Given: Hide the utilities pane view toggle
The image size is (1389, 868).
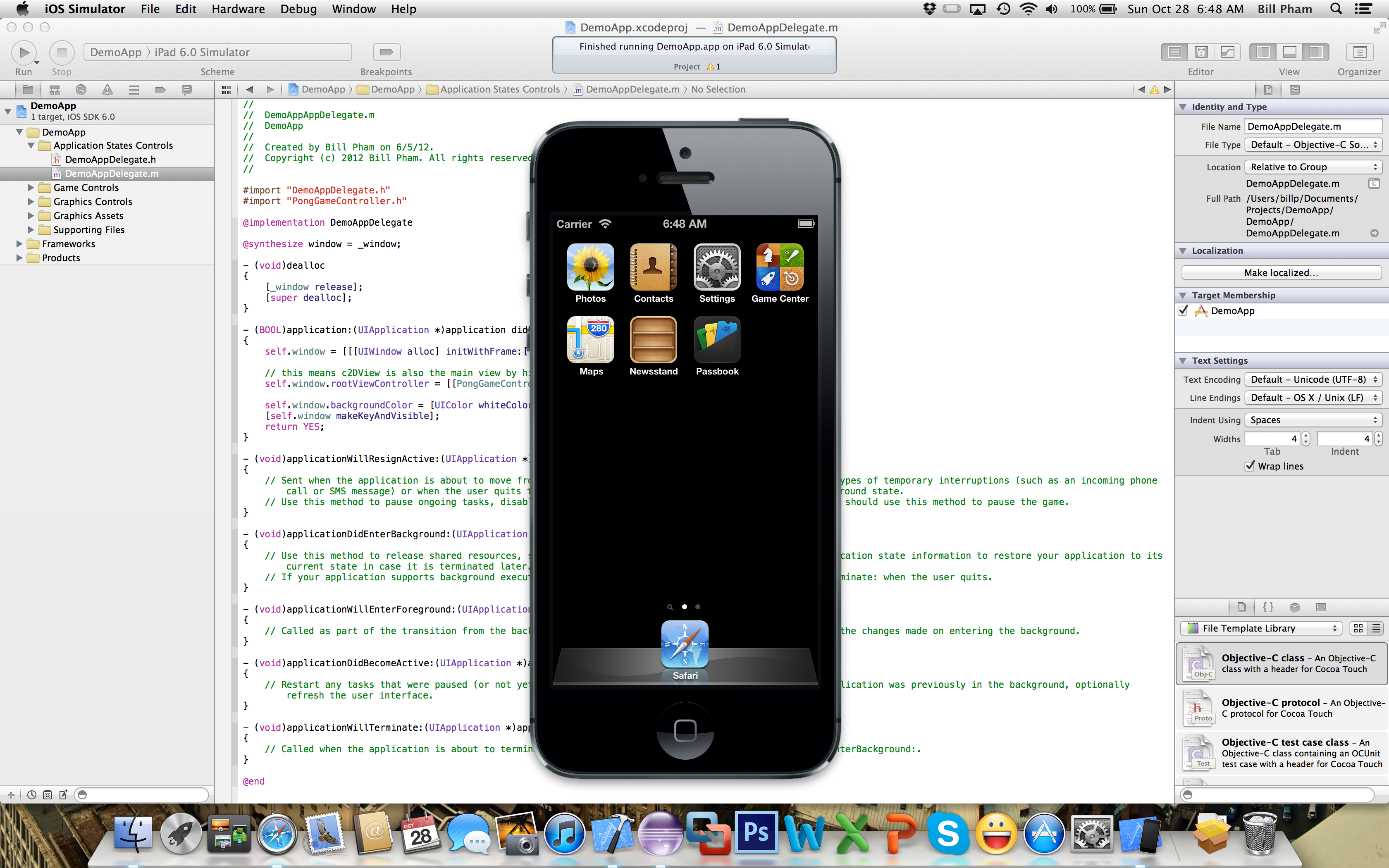Looking at the screenshot, I should tap(1315, 52).
